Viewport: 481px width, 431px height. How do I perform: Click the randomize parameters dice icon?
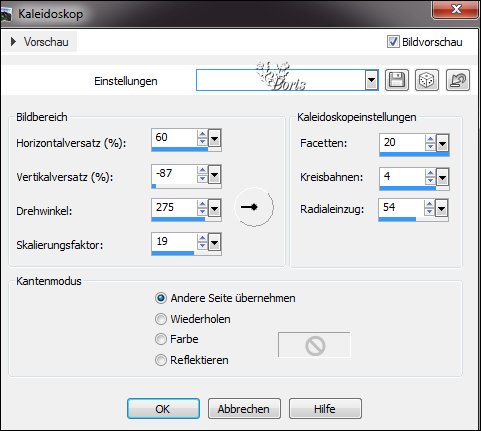coord(427,80)
